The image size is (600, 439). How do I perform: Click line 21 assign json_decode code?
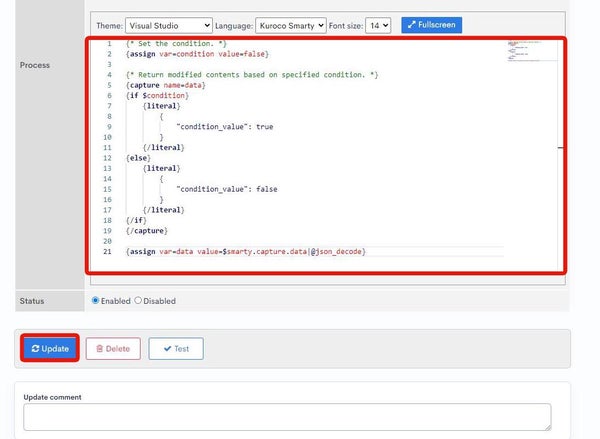tap(246, 251)
